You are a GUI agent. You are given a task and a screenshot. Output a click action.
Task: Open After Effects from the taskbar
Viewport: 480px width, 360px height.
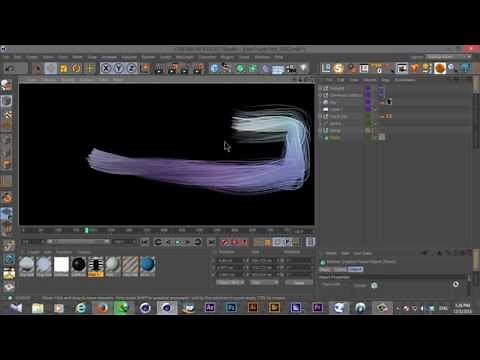coord(210,308)
